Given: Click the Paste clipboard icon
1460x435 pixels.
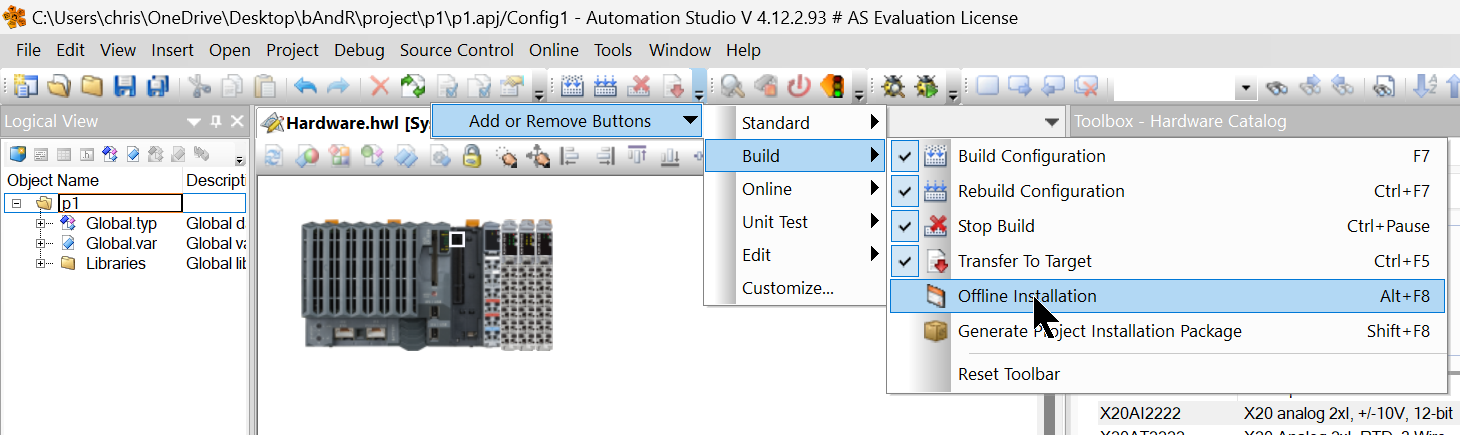Looking at the screenshot, I should (265, 86).
